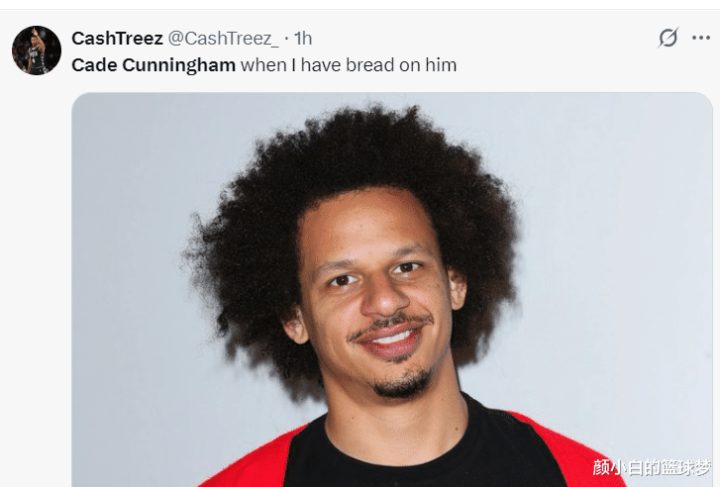
Task: Select the bold Cade Cunningham text
Action: (153, 65)
